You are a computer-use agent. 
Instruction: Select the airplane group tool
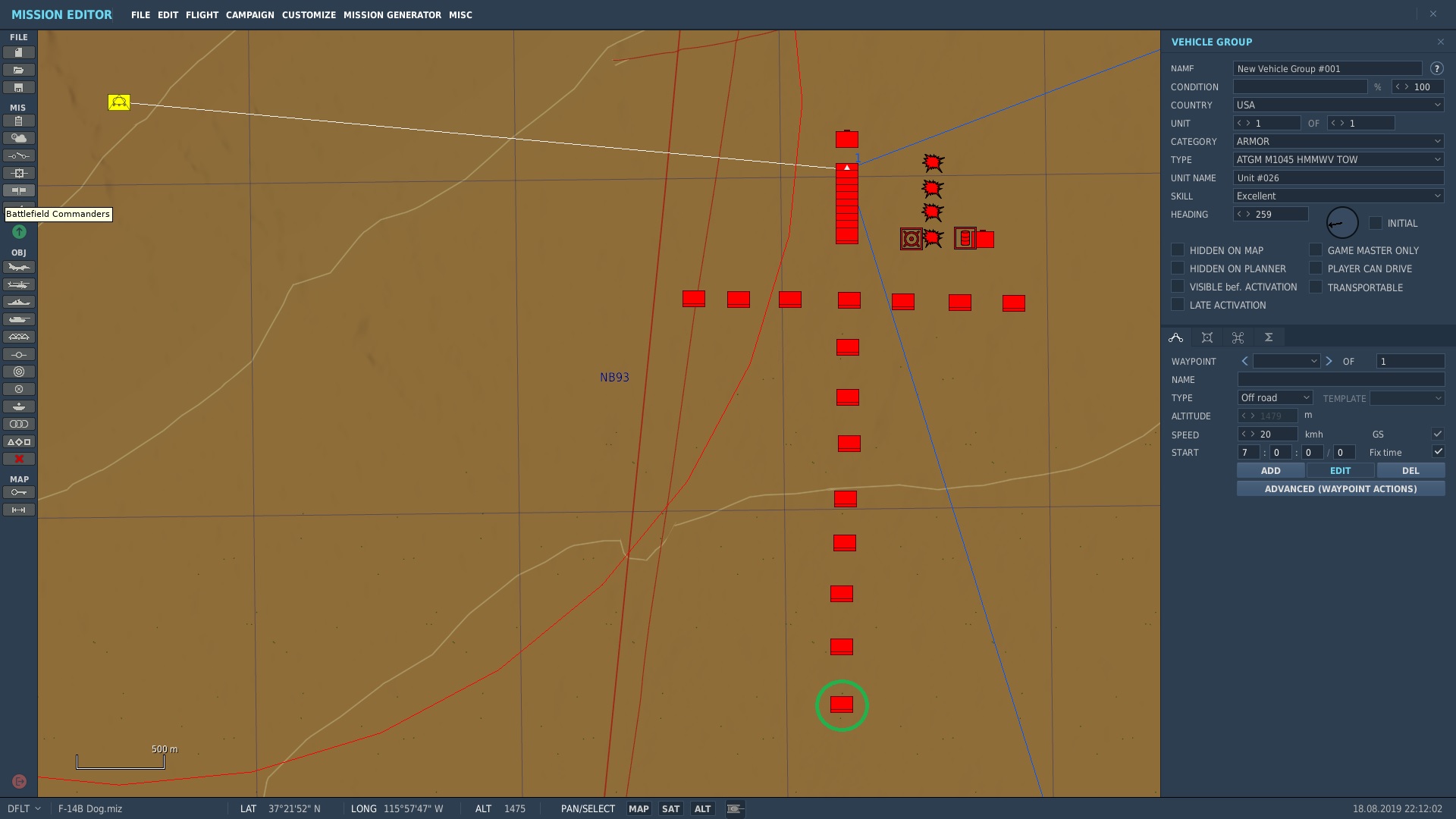19,267
